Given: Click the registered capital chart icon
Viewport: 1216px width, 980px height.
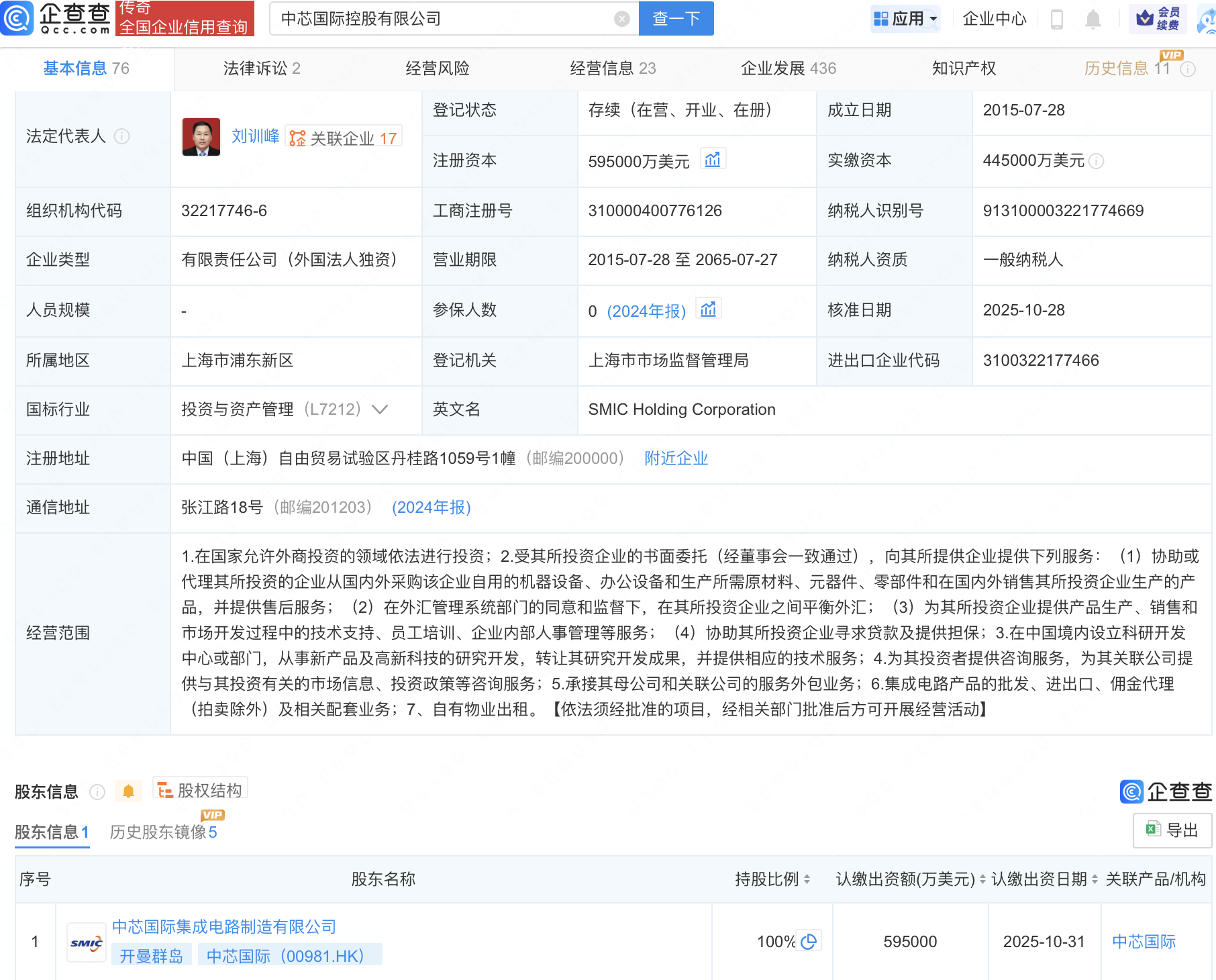Looking at the screenshot, I should pos(713,160).
